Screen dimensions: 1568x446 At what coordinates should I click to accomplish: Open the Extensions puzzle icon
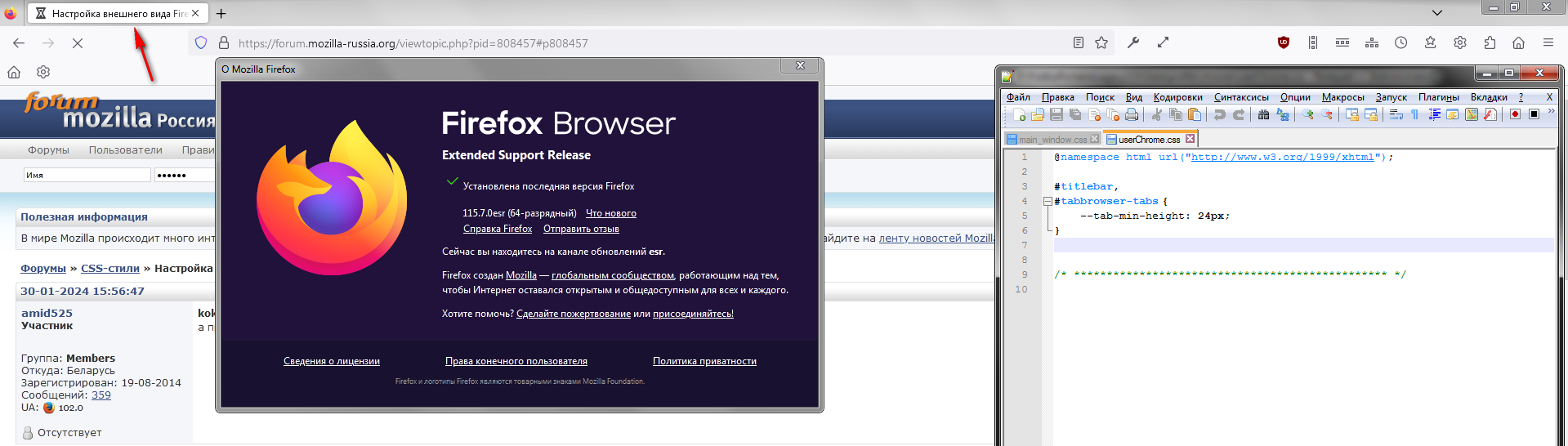pyautogui.click(x=1490, y=42)
